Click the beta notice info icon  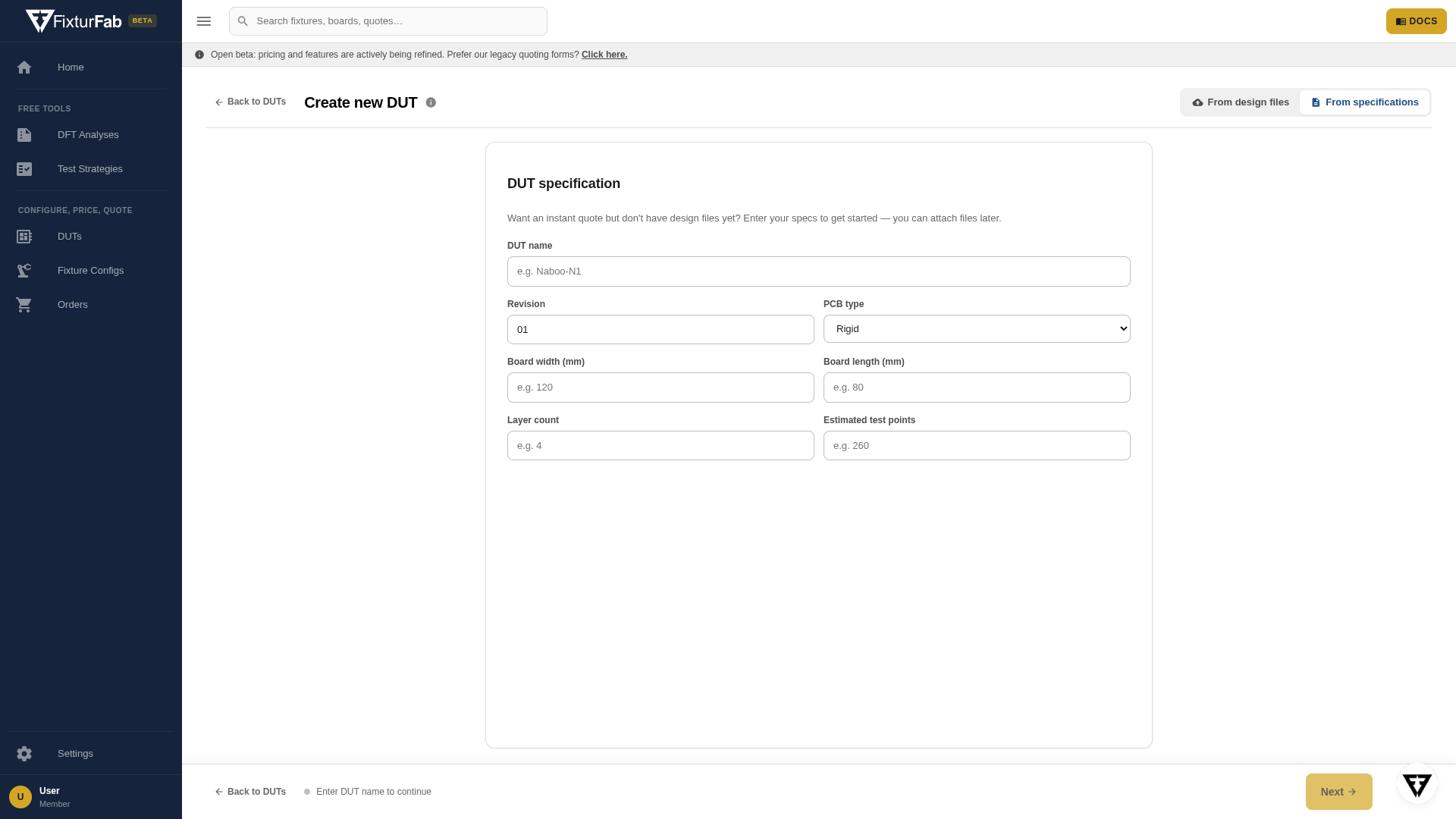(199, 55)
